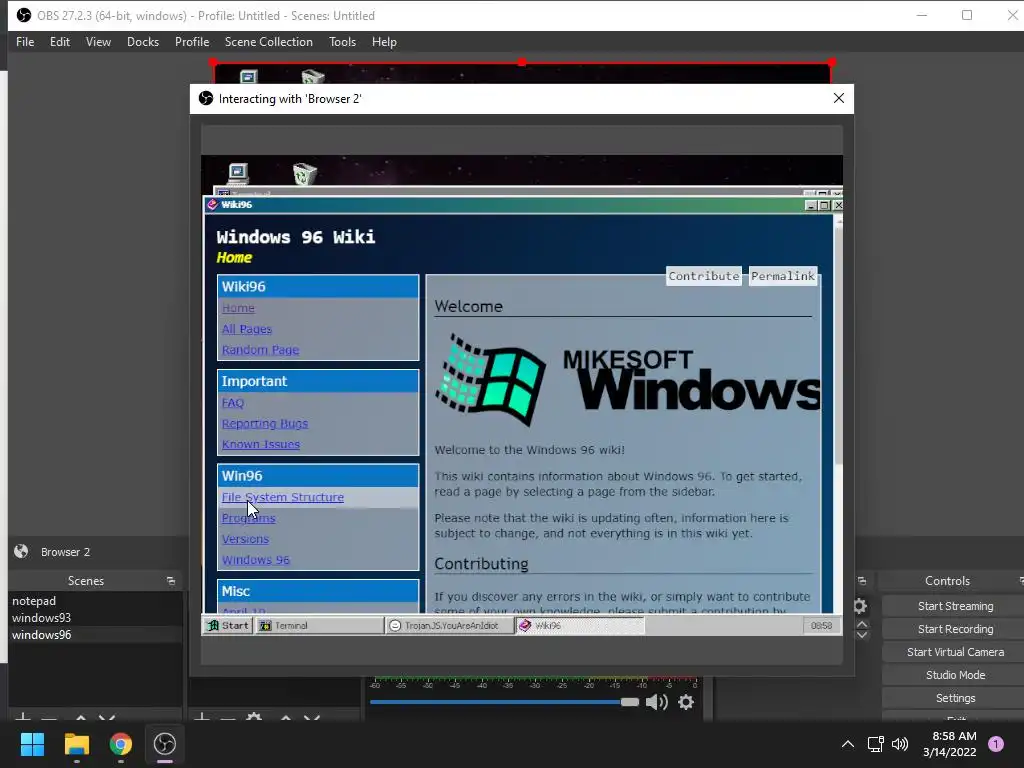Select the Wiki96 item in Windows 96 taskbar
This screenshot has width=1024, height=768.
point(580,626)
